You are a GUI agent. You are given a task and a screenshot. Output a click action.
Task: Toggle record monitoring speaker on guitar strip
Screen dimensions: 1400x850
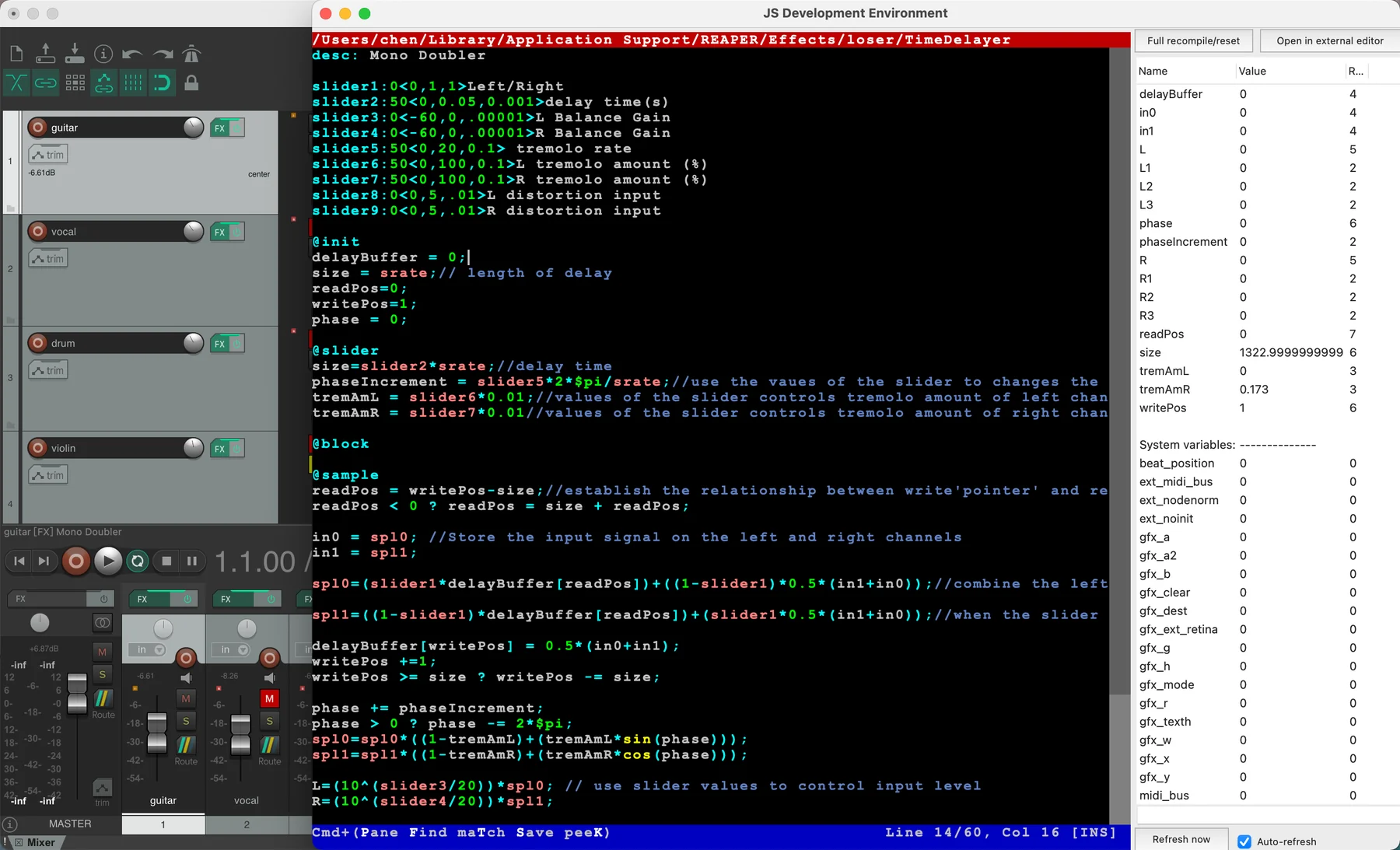tap(186, 678)
